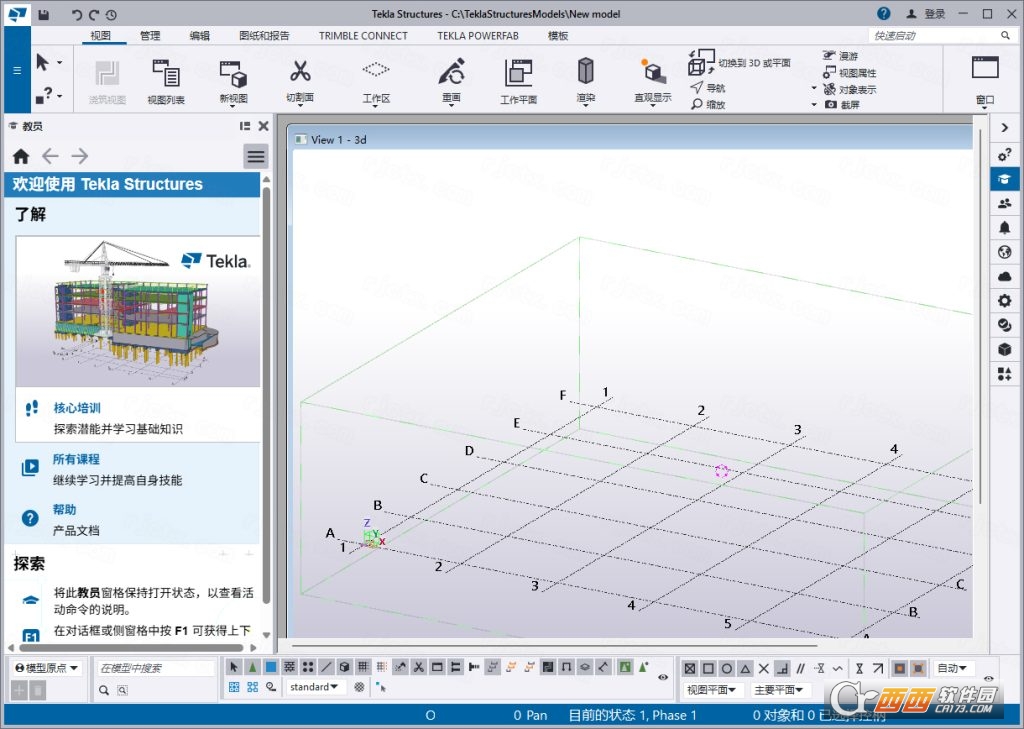
Task: Open the gear settings icon in the side pane
Action: point(1004,300)
